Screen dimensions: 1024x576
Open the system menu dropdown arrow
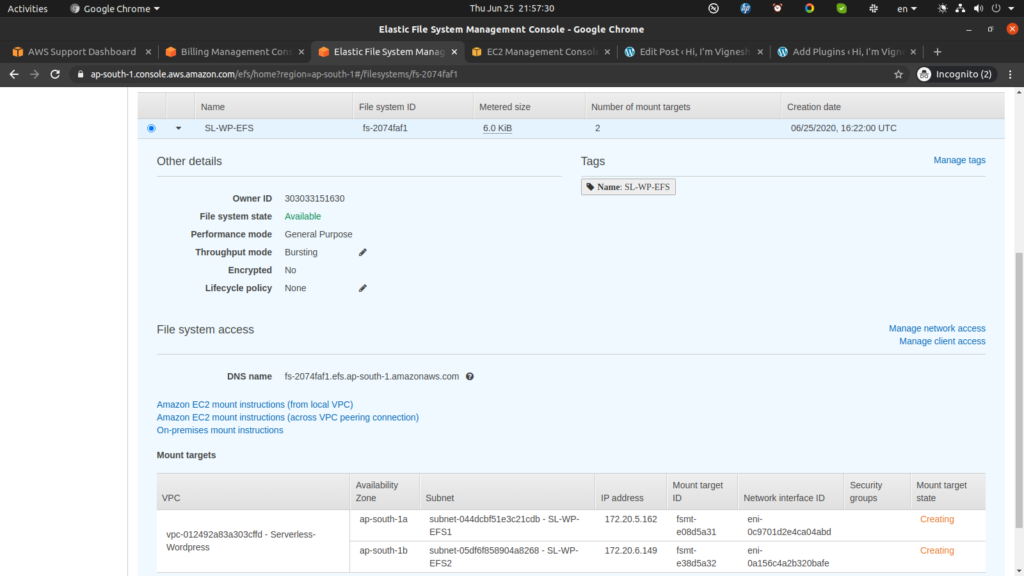tap(1011, 8)
